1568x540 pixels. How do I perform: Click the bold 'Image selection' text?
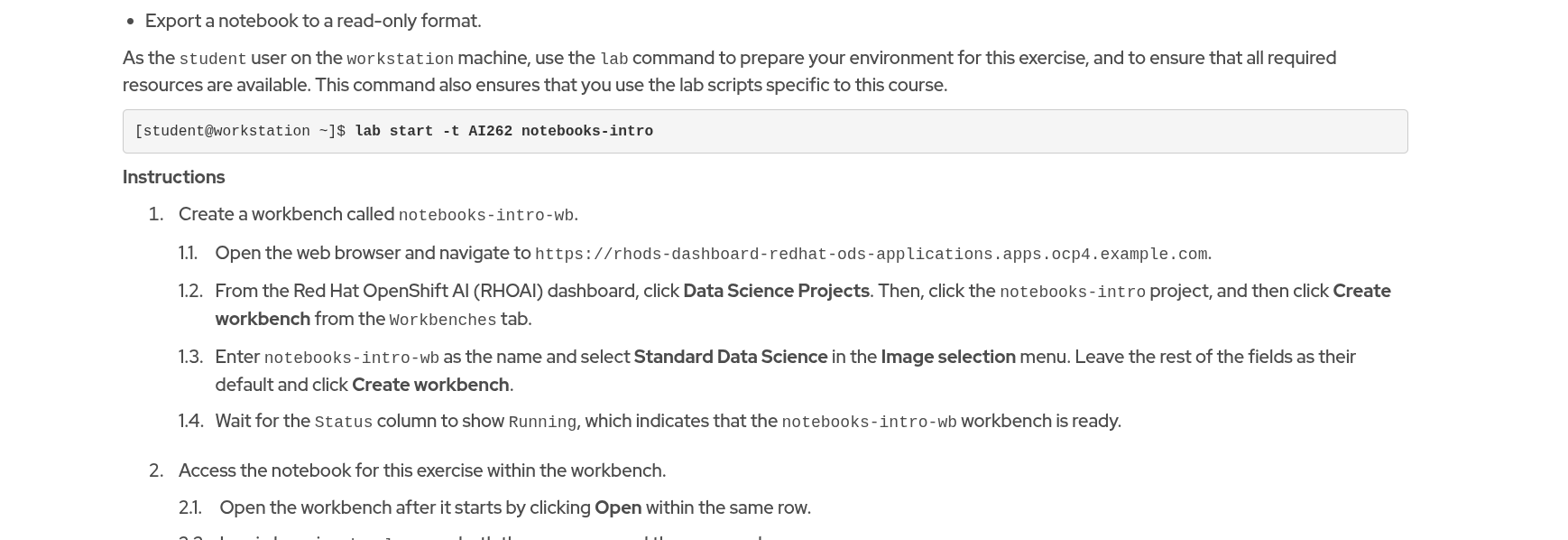(x=947, y=357)
